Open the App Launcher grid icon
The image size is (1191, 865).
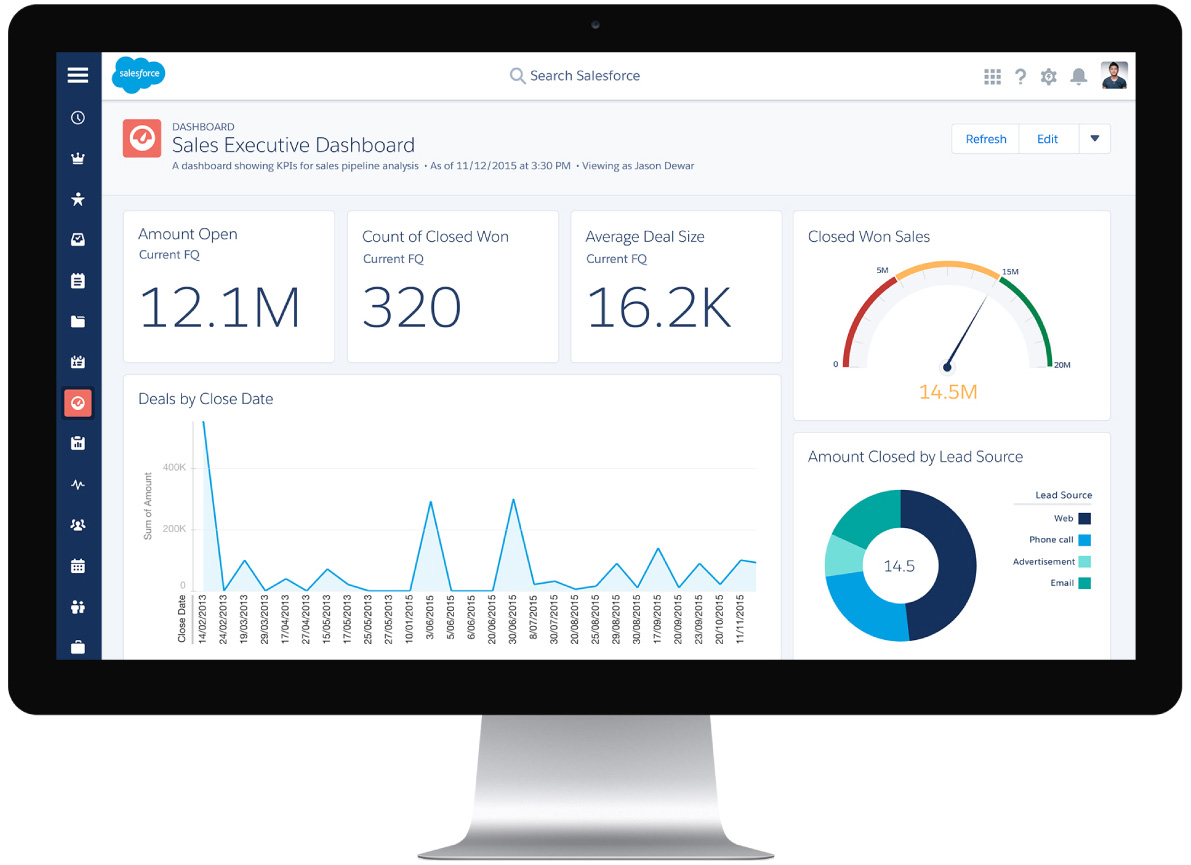pos(992,76)
